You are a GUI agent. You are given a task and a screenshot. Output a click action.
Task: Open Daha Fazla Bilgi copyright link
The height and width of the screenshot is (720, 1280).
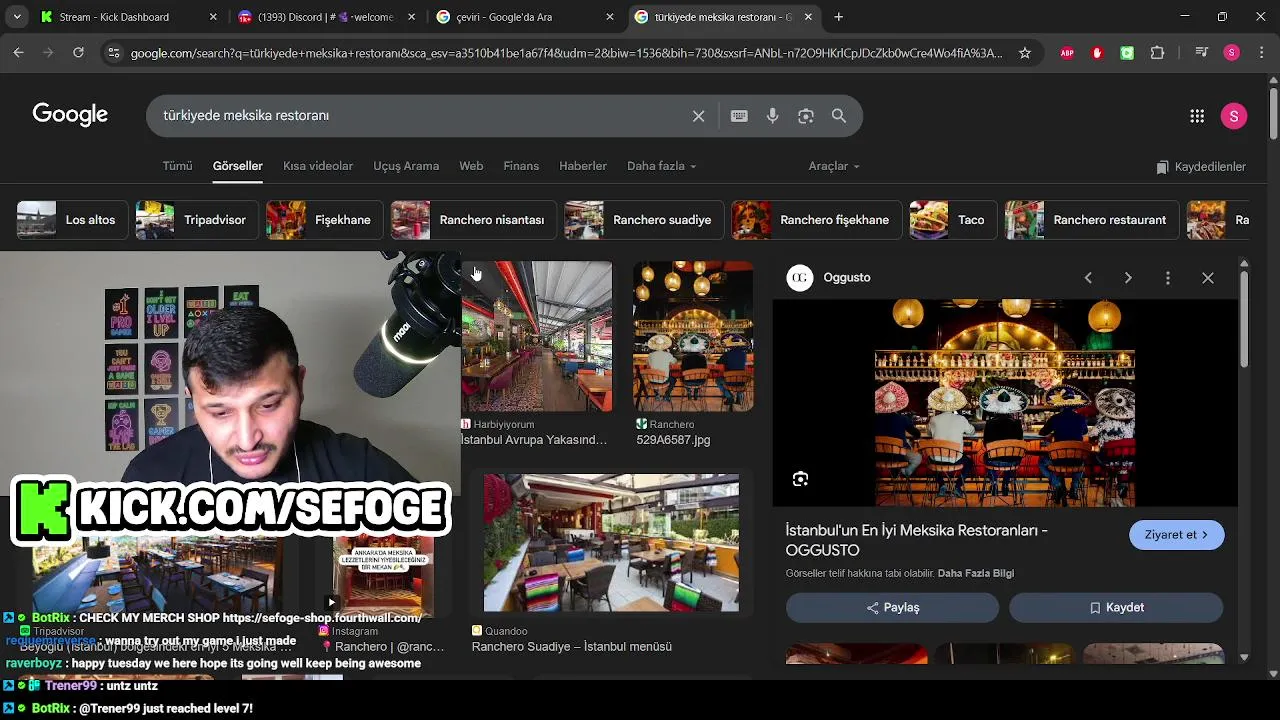tap(975, 573)
